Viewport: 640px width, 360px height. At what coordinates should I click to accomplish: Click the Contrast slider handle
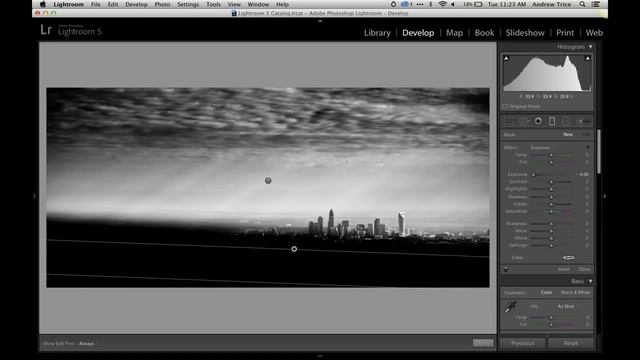click(x=551, y=182)
